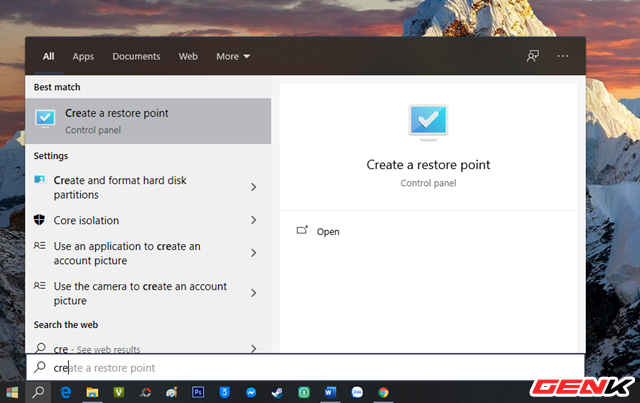Click the Settings section heading
Viewport: 640px width, 403px height.
(51, 156)
